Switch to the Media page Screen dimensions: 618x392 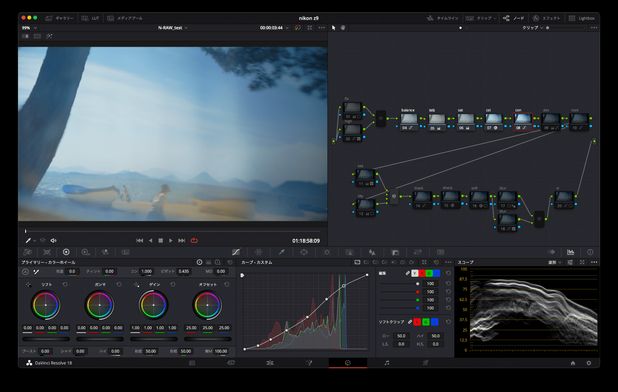coord(192,363)
